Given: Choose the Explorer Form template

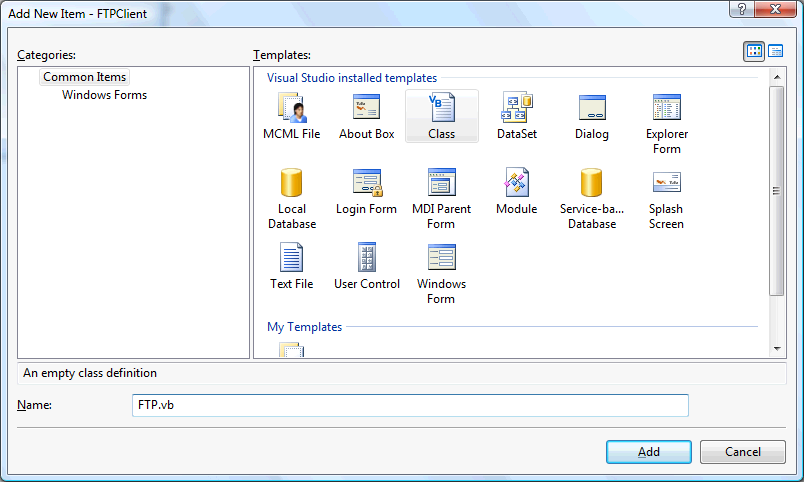Looking at the screenshot, I should (667, 124).
